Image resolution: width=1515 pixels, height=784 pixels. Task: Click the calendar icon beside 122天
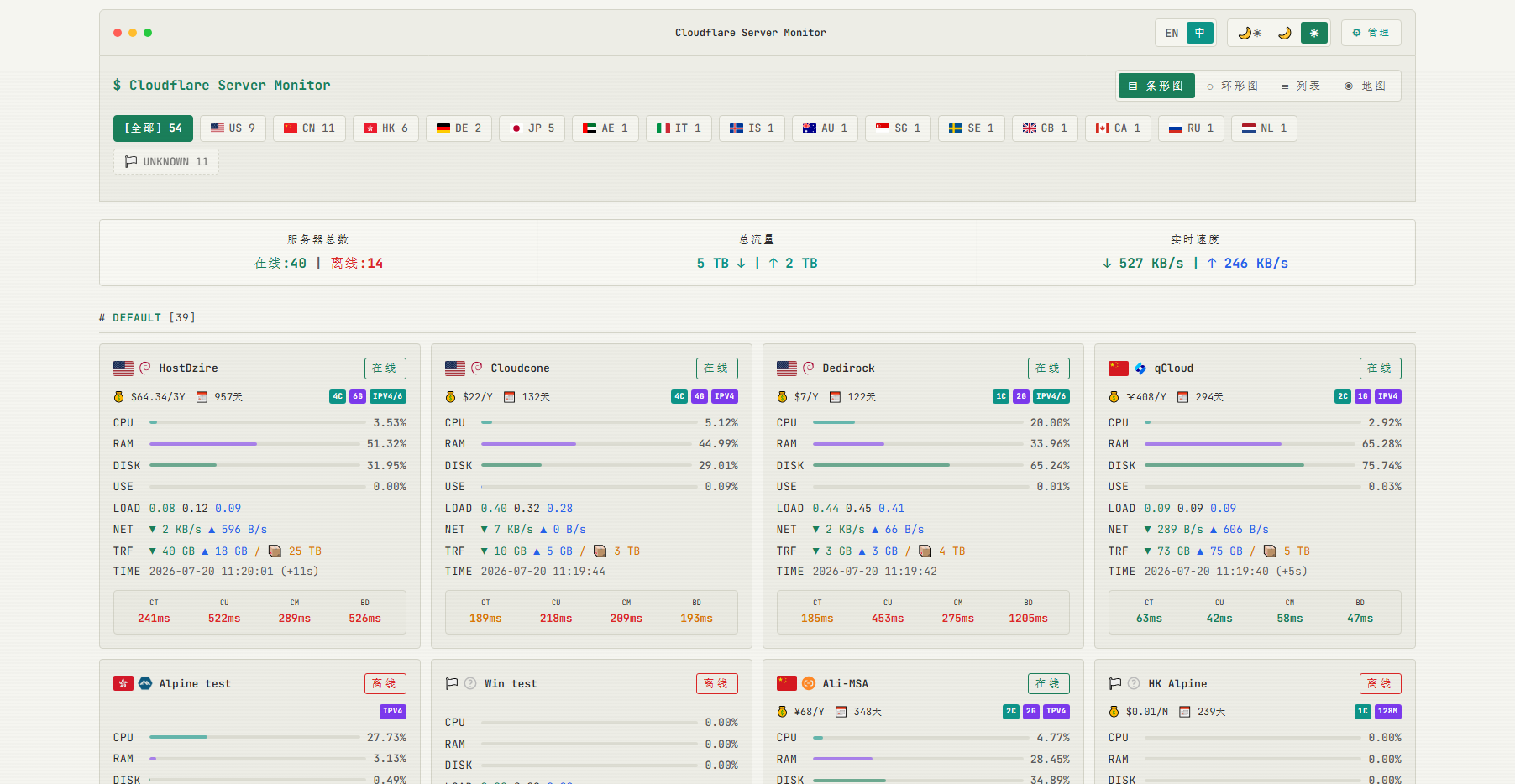click(835, 397)
